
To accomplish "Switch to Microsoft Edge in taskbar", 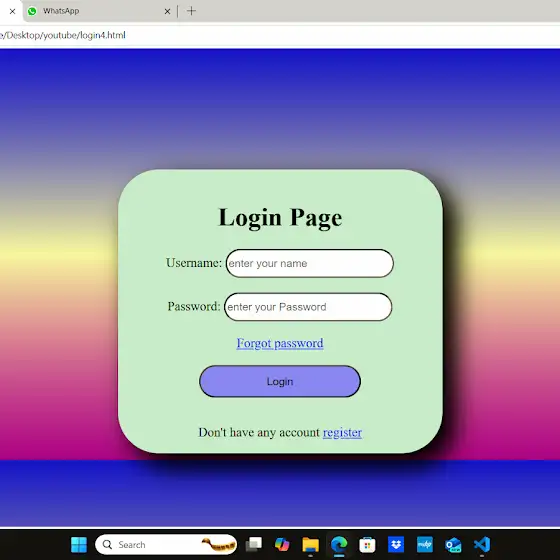I will [x=339, y=545].
